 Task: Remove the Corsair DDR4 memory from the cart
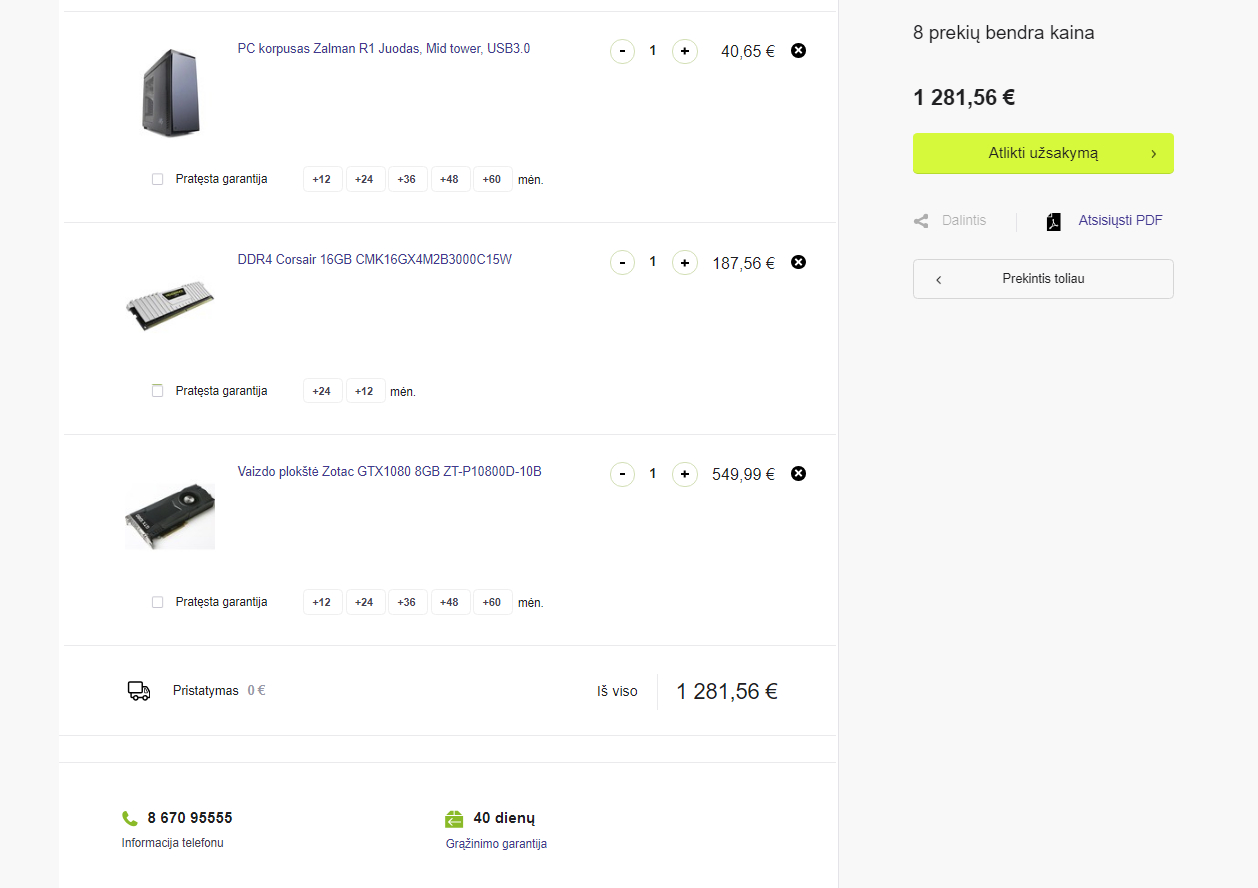pyautogui.click(x=798, y=262)
